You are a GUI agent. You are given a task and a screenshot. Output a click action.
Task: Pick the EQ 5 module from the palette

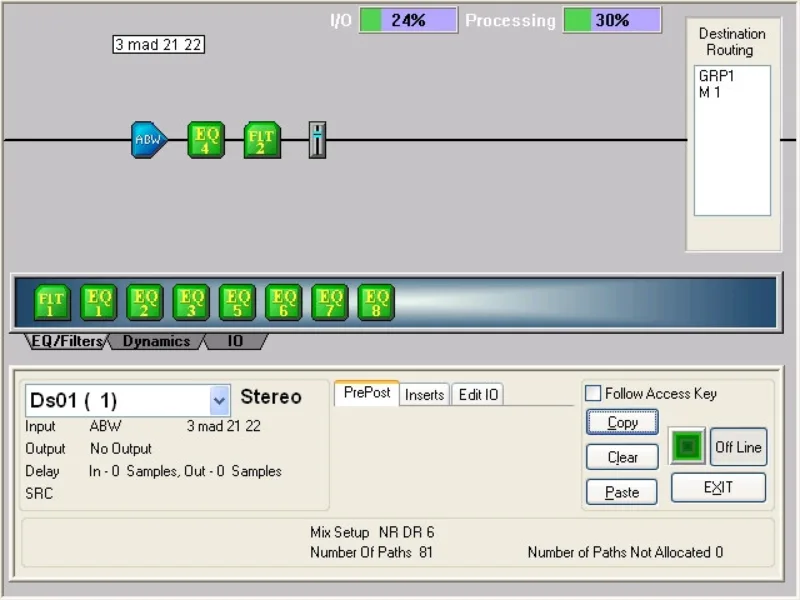(237, 303)
